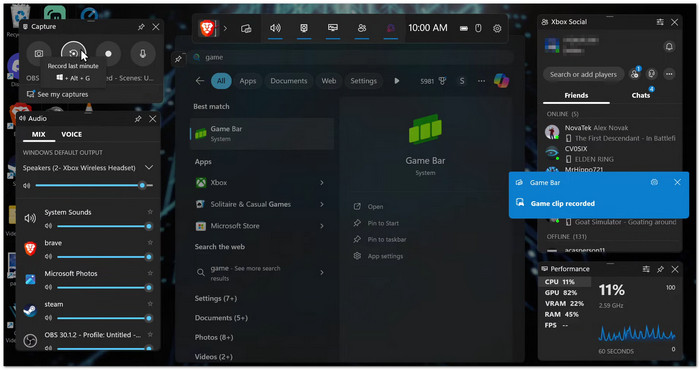
Task: Expand Solitaire & Casual Games chevron
Action: [x=322, y=204]
